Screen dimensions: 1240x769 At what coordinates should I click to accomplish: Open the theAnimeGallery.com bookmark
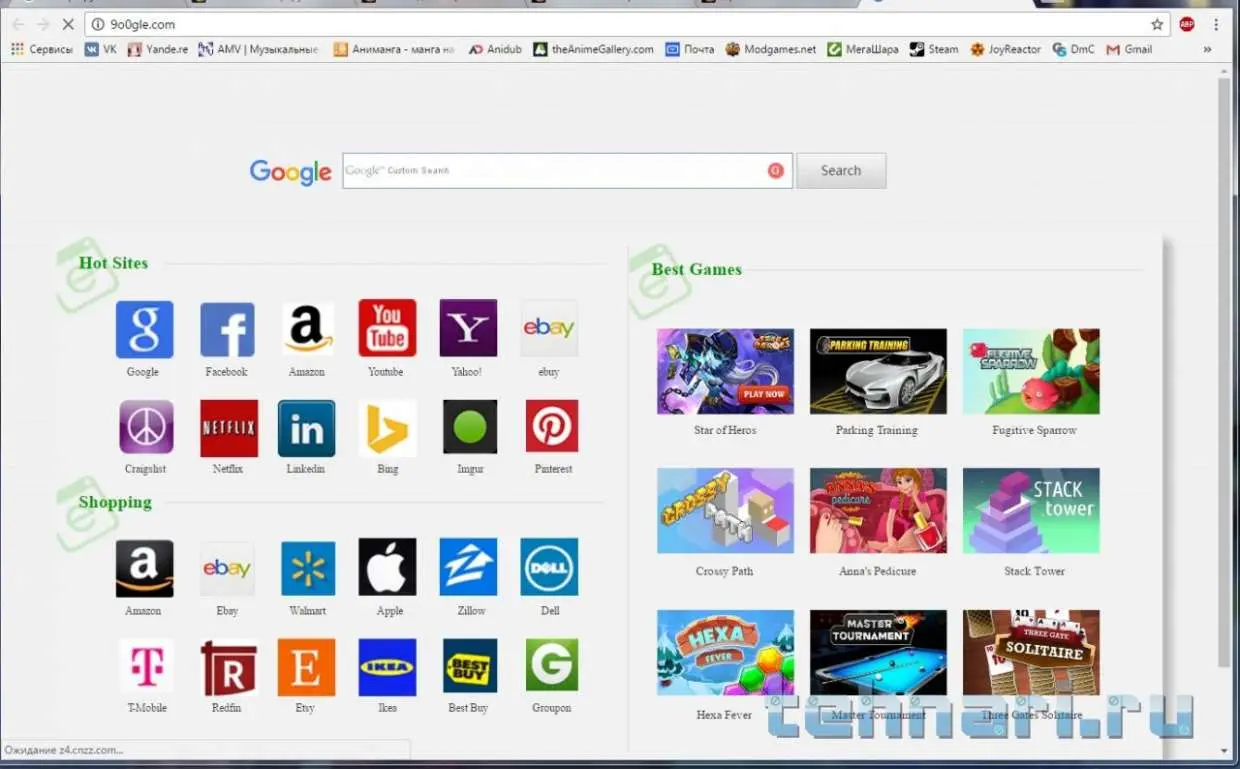click(x=593, y=49)
